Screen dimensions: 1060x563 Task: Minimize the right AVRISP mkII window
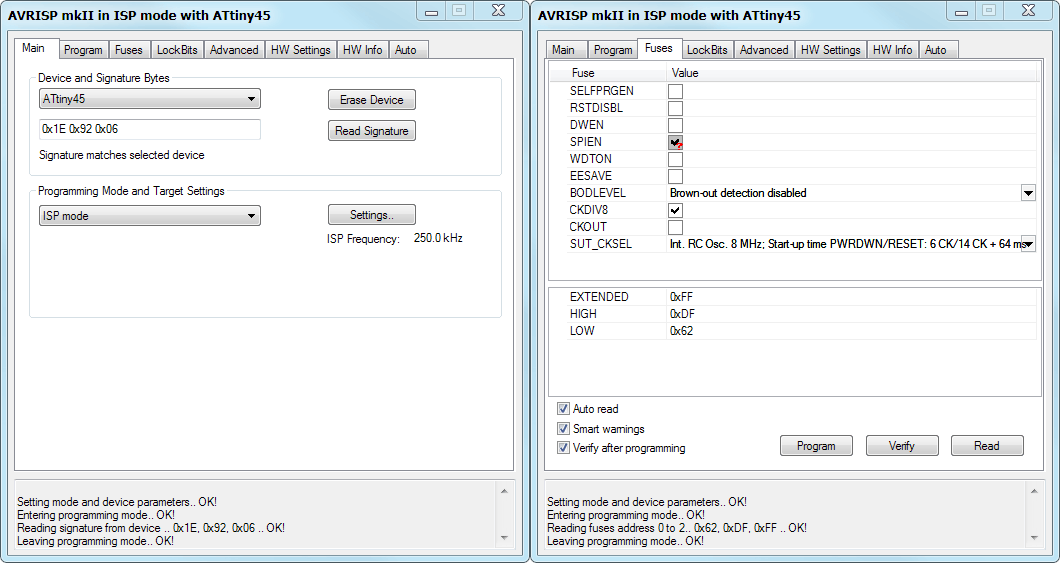tap(961, 11)
